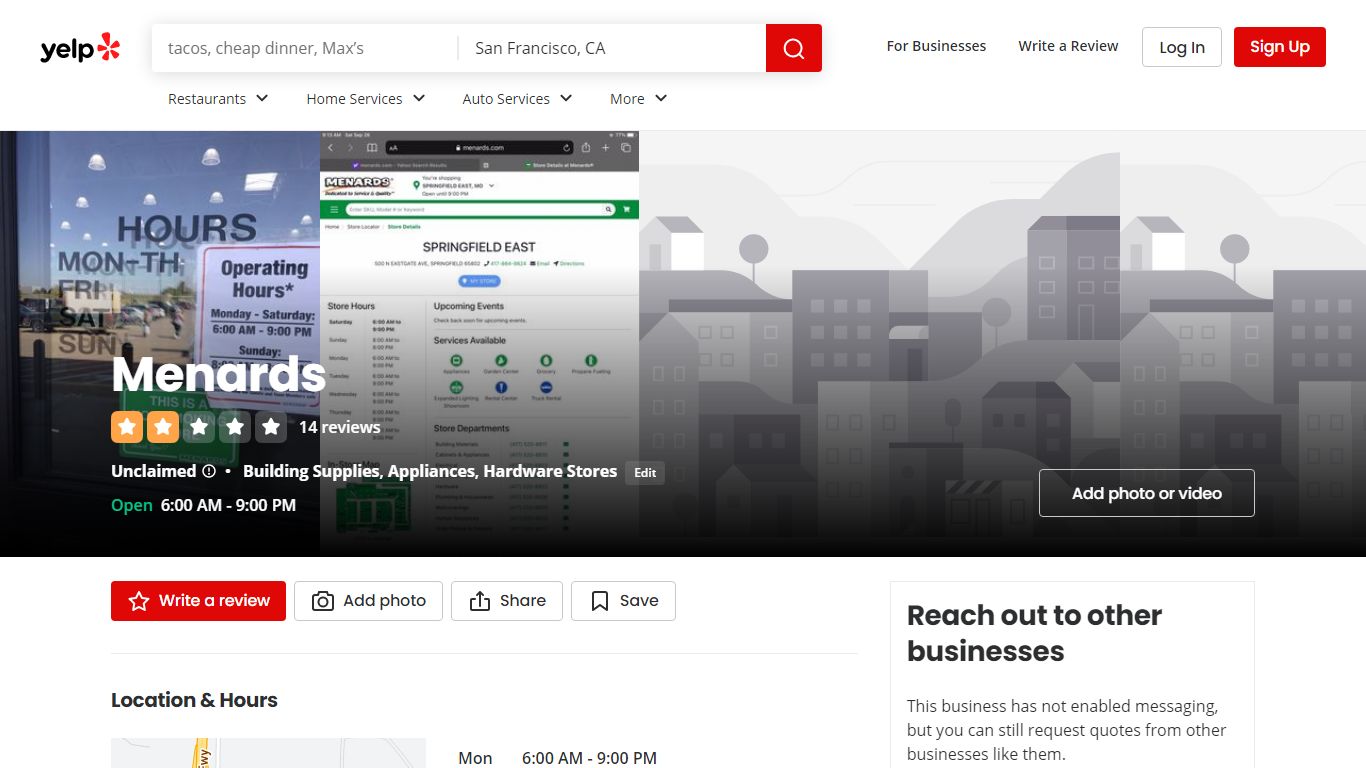Click the Hardware Stores category link
Screen dimensions: 1366x768
[550, 471]
